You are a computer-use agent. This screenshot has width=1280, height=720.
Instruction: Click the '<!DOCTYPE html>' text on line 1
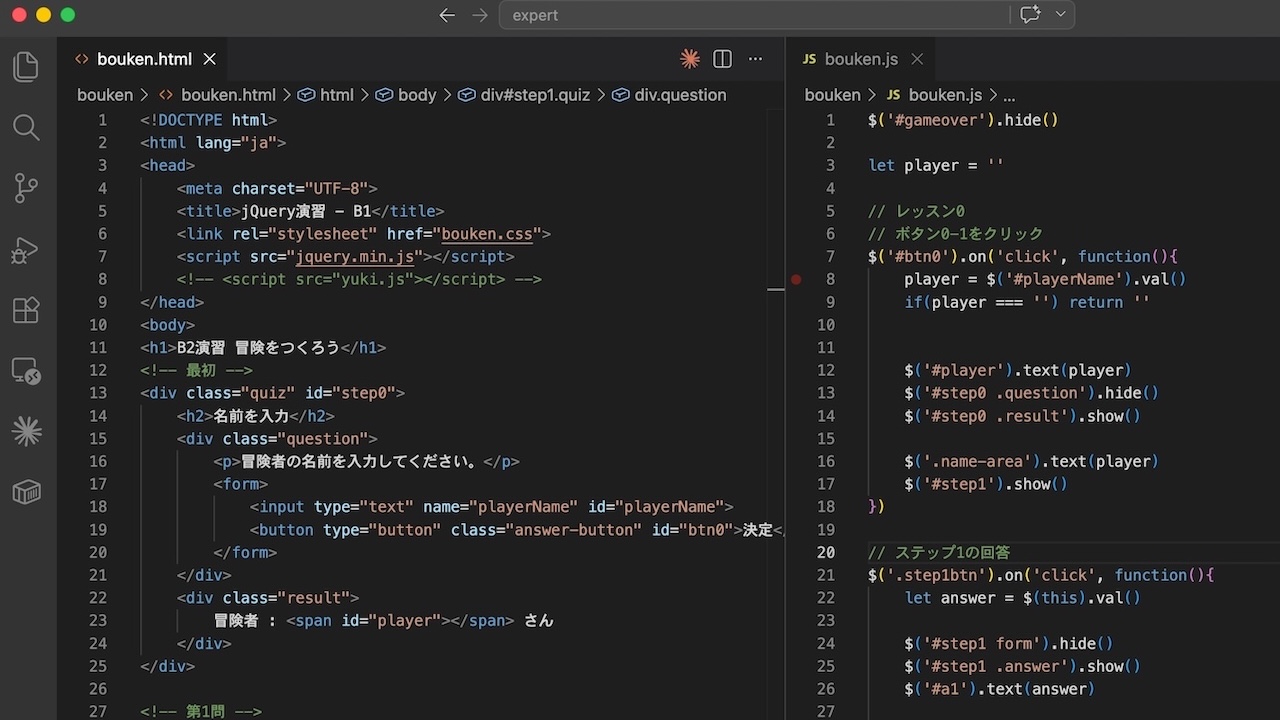pos(209,120)
